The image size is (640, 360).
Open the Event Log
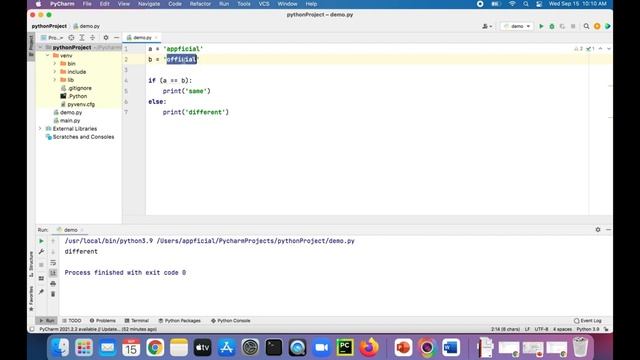588,321
